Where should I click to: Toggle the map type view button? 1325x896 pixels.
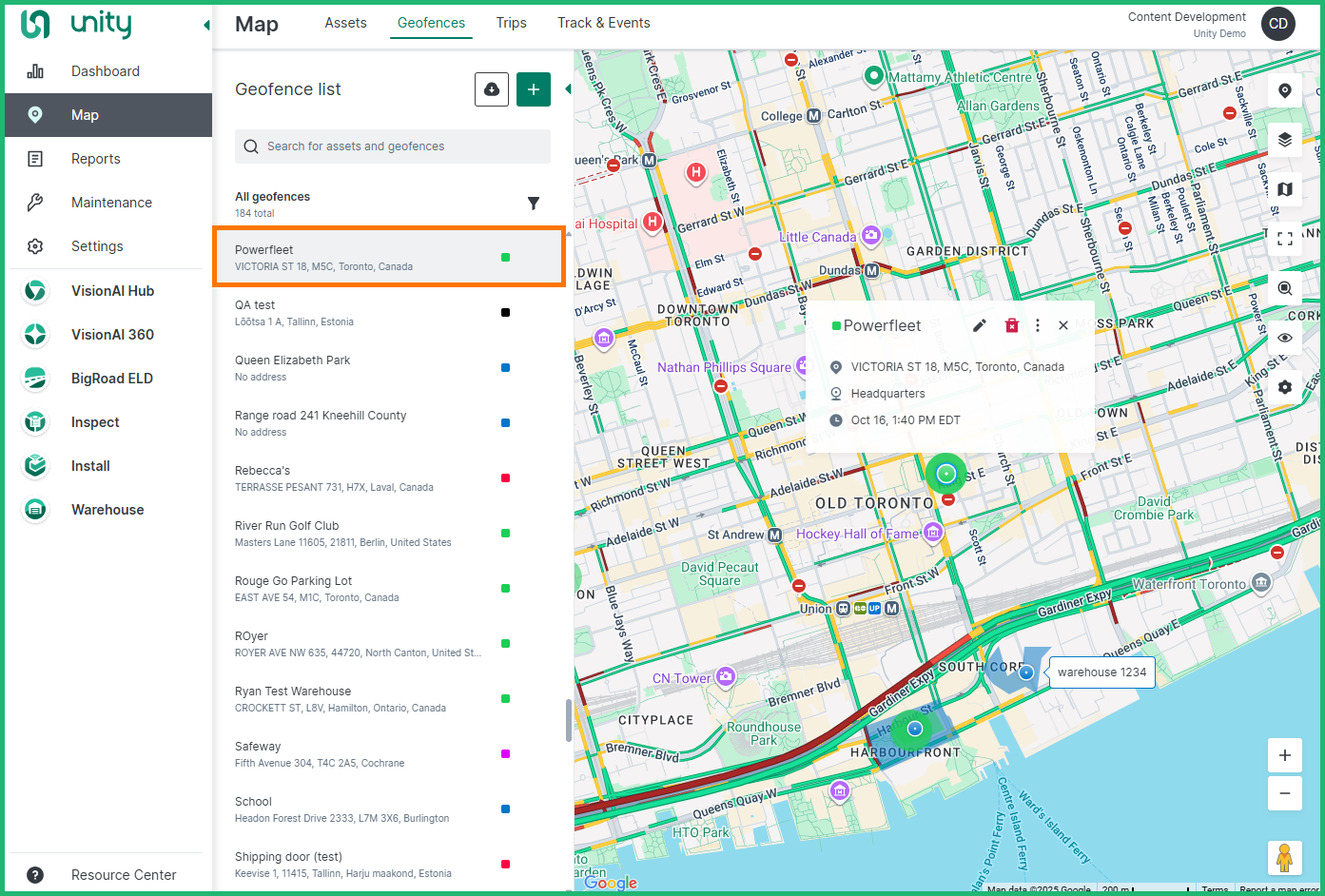tap(1284, 189)
